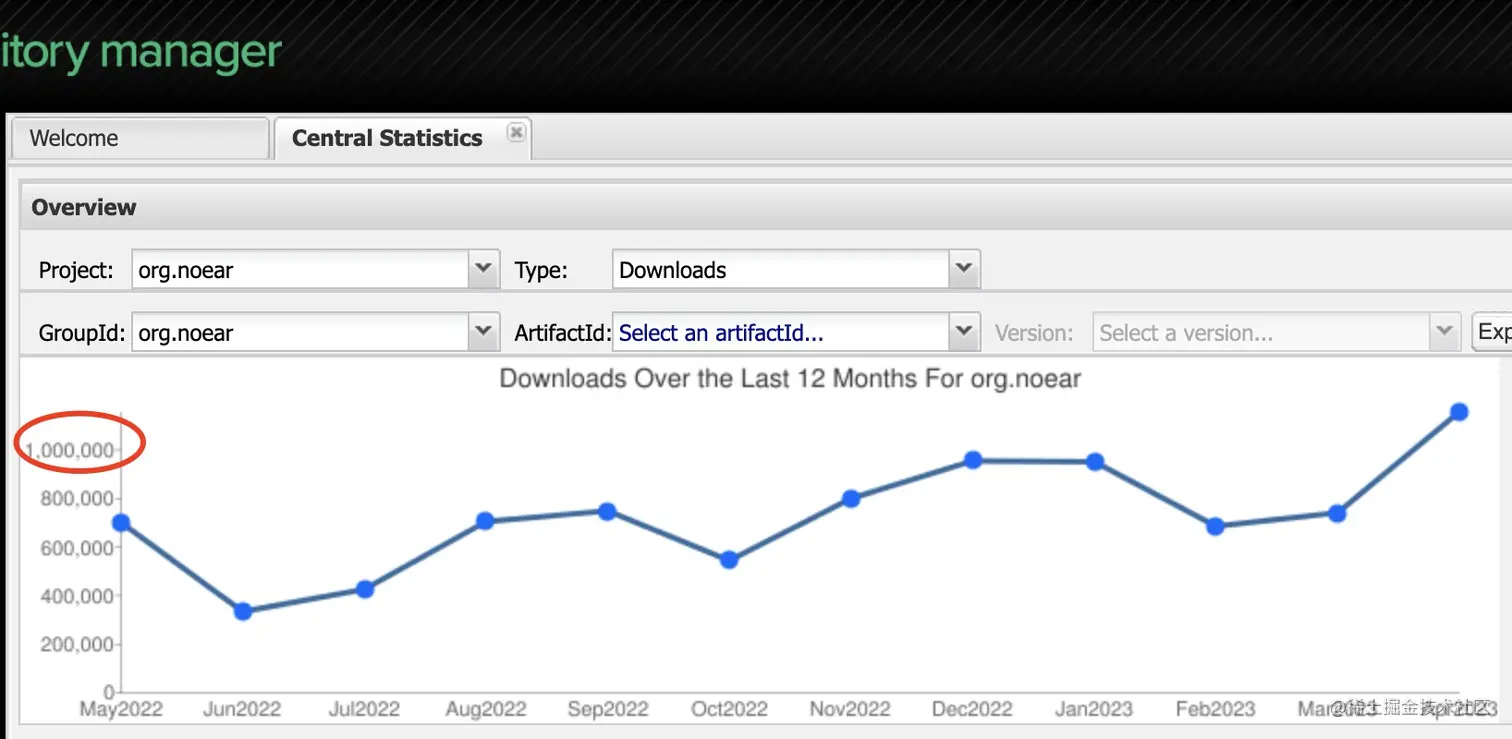The height and width of the screenshot is (739, 1512).
Task: Click the 600,000 y-axis label
Action: [x=77, y=548]
